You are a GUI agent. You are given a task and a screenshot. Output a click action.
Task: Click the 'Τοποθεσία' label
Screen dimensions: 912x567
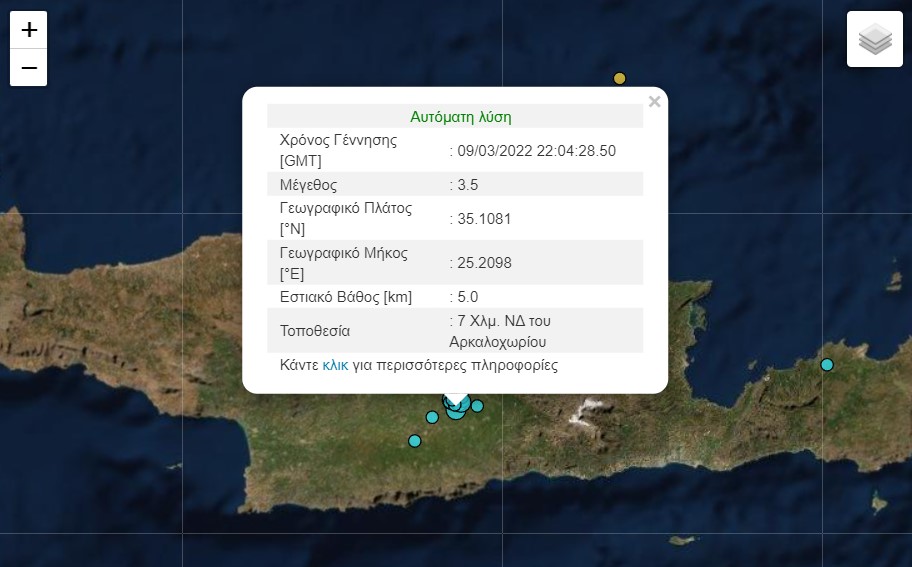click(315, 331)
